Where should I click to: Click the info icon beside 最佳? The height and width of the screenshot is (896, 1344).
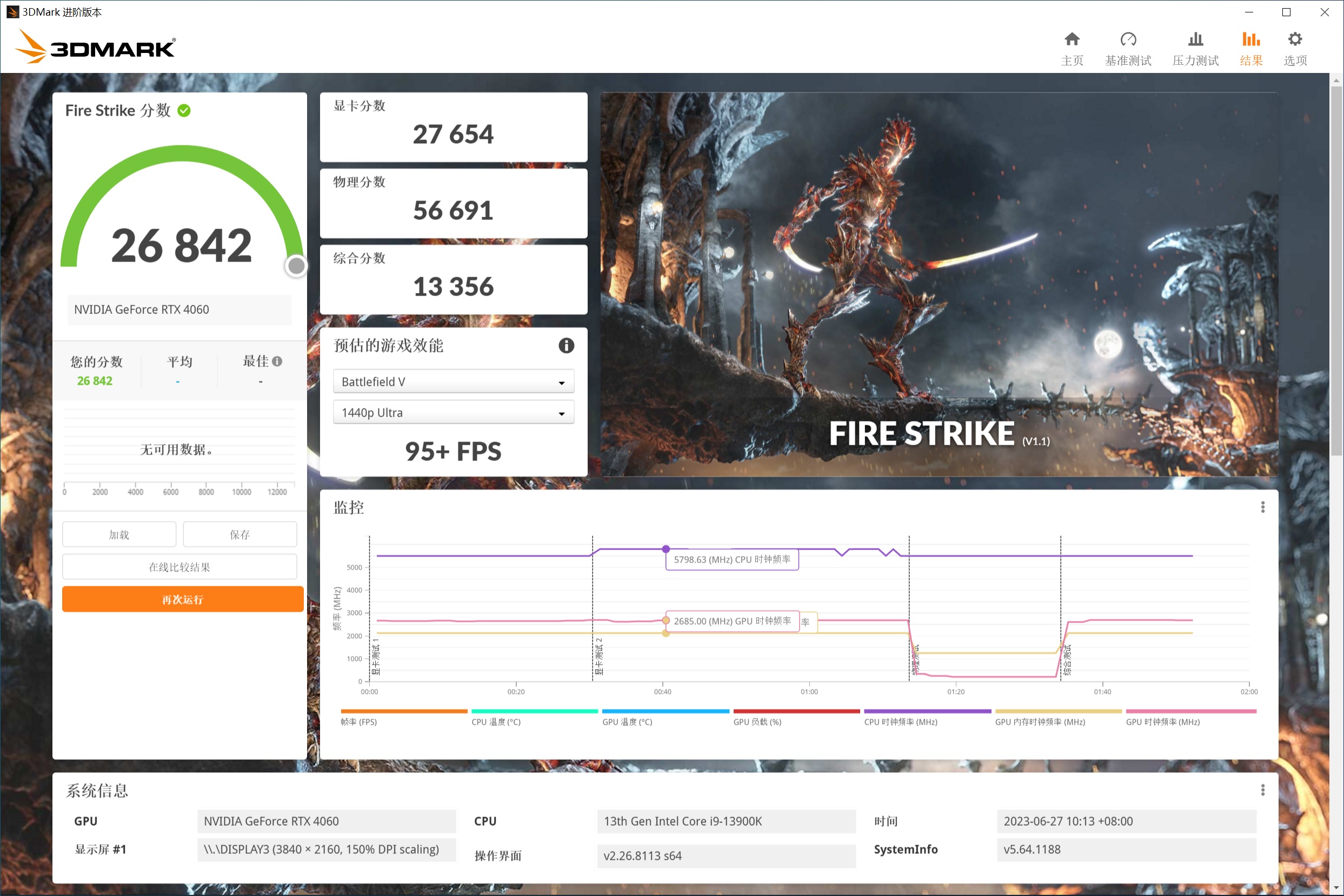[277, 361]
